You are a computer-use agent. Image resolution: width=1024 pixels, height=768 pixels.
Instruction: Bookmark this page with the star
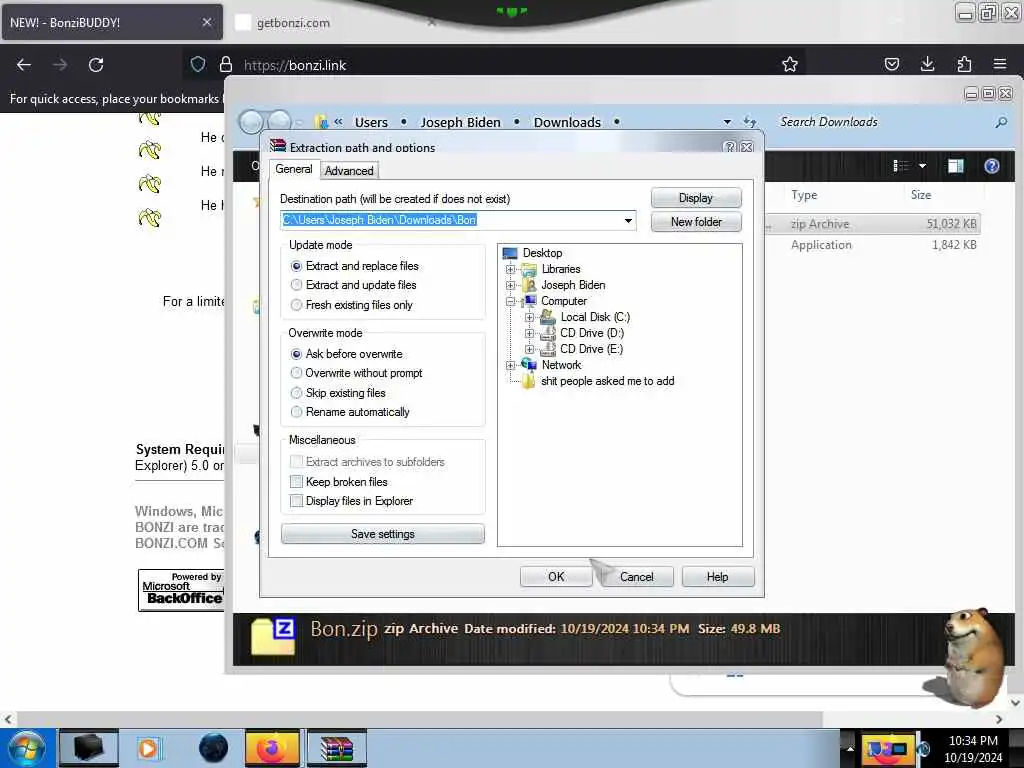pyautogui.click(x=790, y=64)
